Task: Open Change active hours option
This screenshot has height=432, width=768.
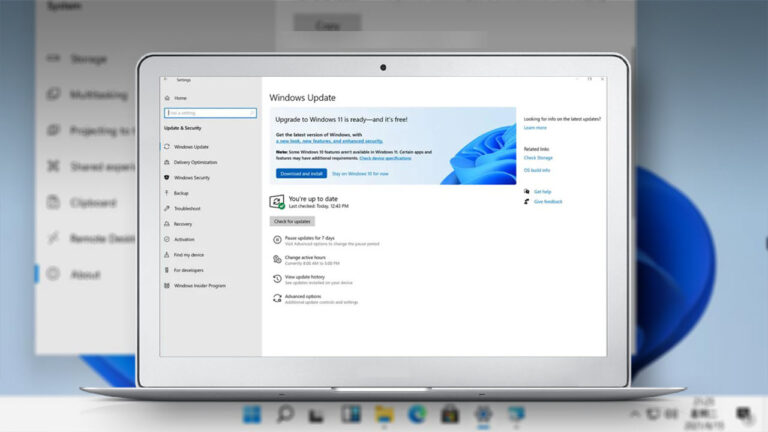Action: [x=306, y=260]
